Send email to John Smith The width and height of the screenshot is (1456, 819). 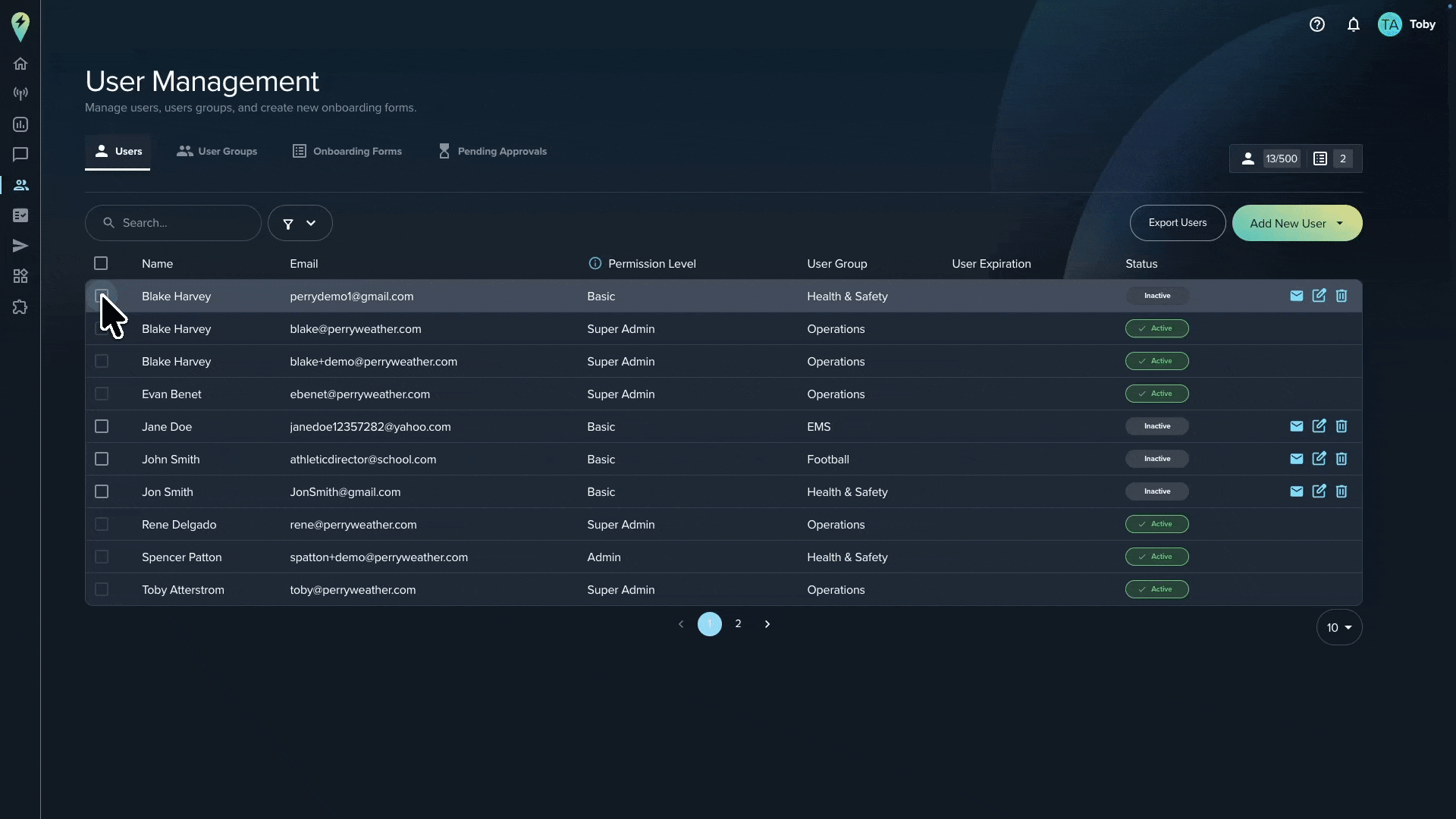1297,459
